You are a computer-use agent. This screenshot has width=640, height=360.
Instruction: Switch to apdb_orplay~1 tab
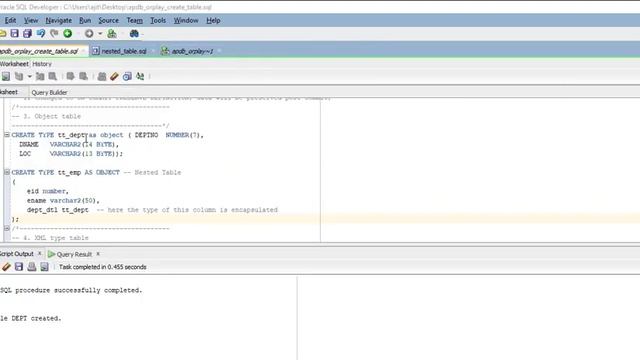click(x=192, y=51)
